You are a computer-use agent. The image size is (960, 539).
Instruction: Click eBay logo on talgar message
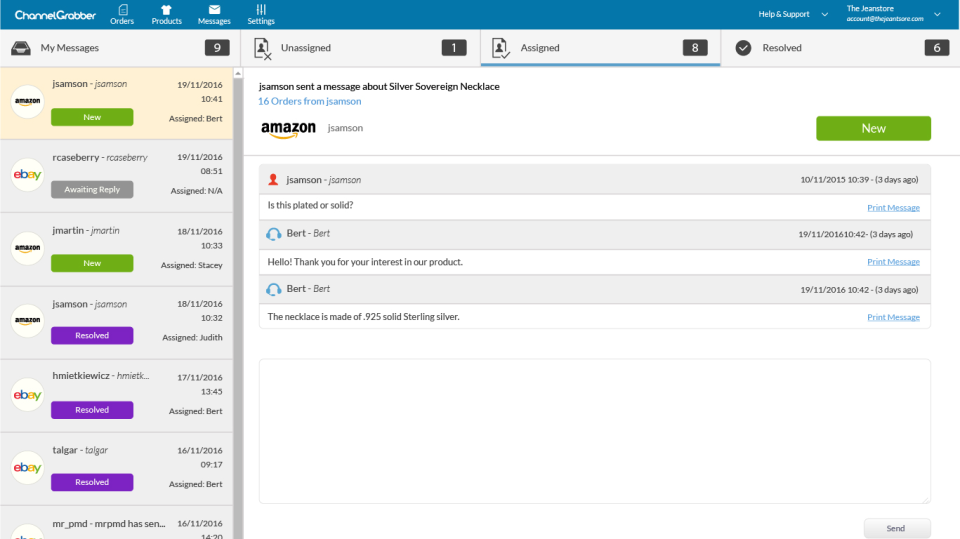28,468
